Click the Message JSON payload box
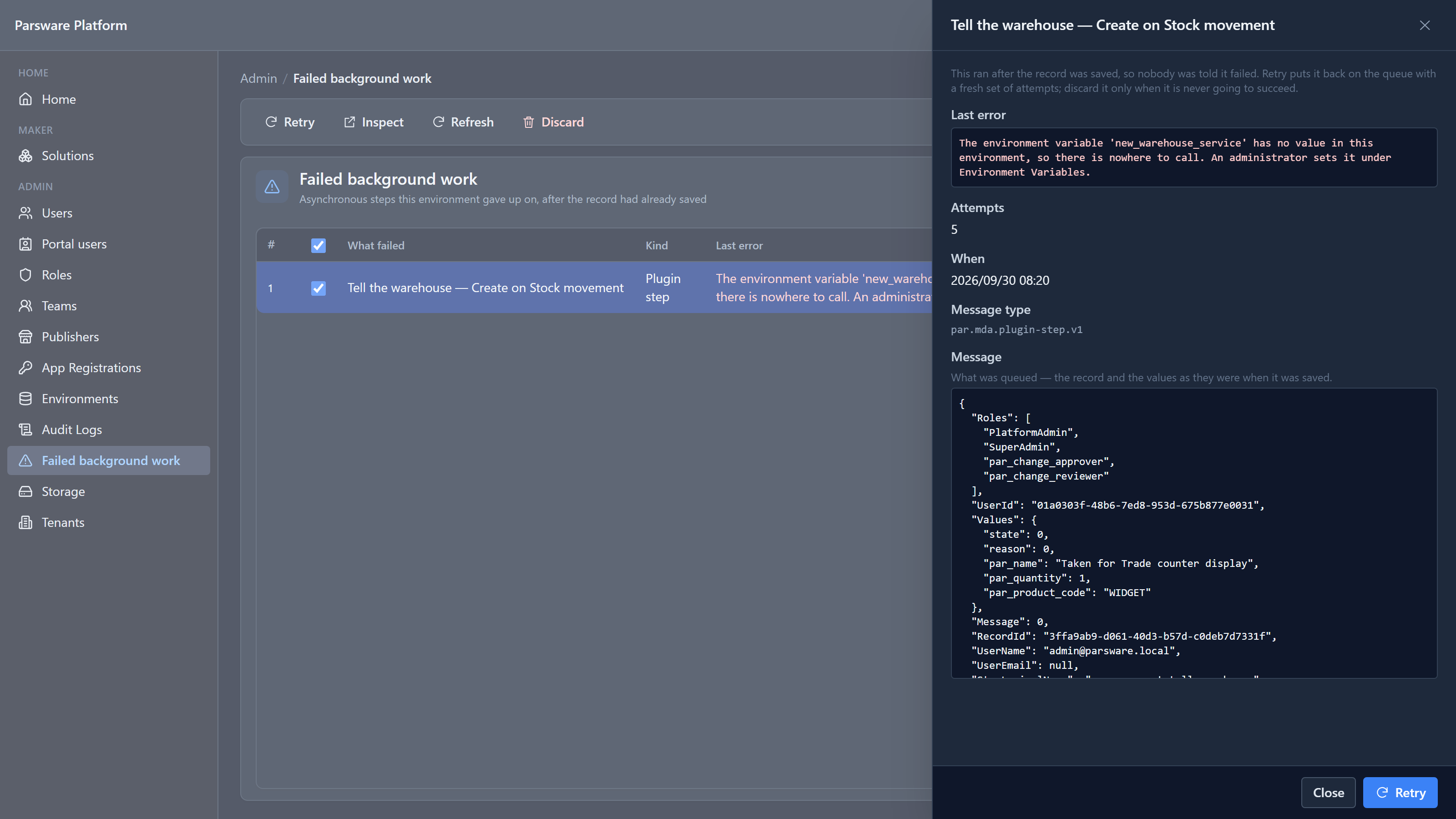Image resolution: width=1456 pixels, height=819 pixels. tap(1194, 533)
